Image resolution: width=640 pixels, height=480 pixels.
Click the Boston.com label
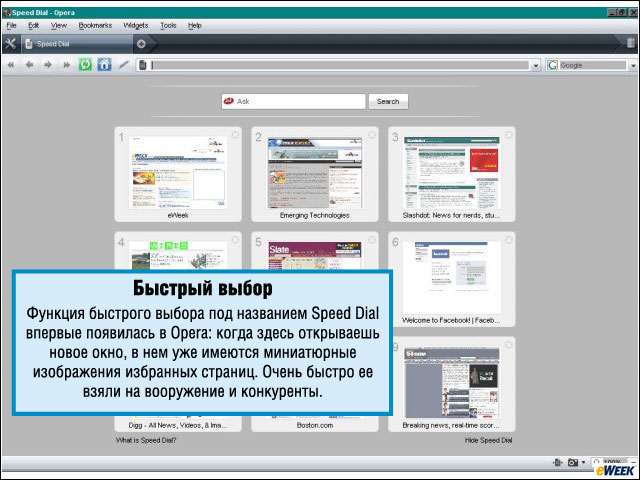[x=315, y=425]
